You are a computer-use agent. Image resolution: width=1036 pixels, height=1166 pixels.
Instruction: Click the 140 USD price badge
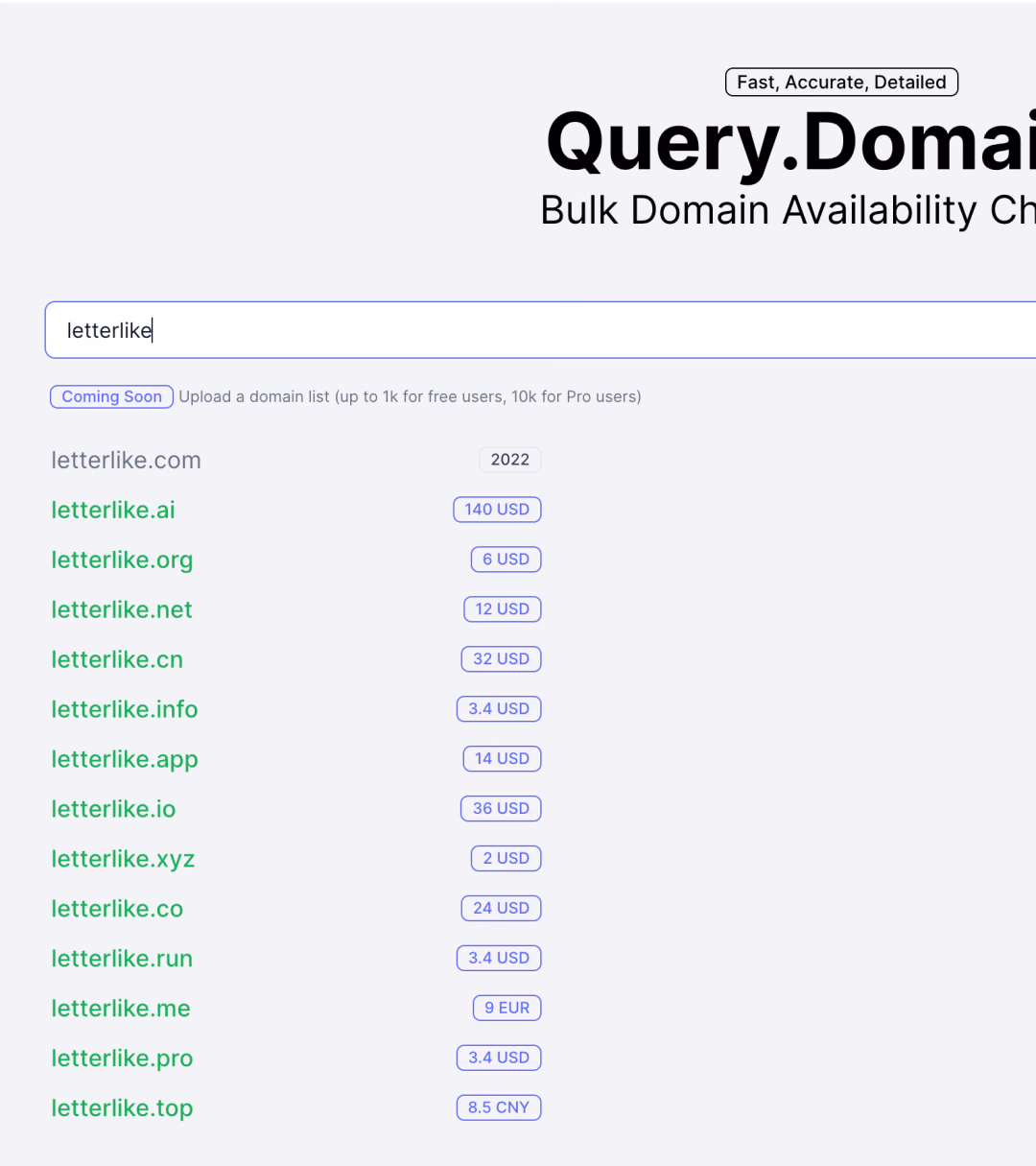tap(497, 510)
